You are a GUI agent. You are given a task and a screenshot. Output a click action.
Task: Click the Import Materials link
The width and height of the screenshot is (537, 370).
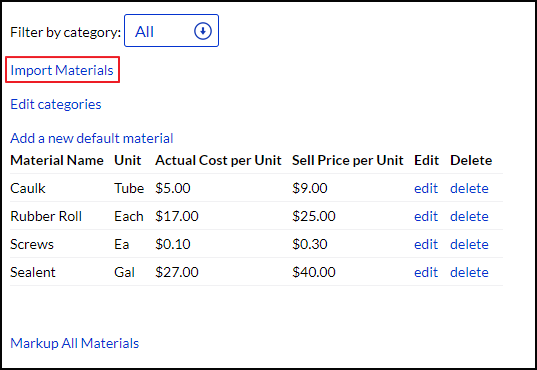point(62,70)
